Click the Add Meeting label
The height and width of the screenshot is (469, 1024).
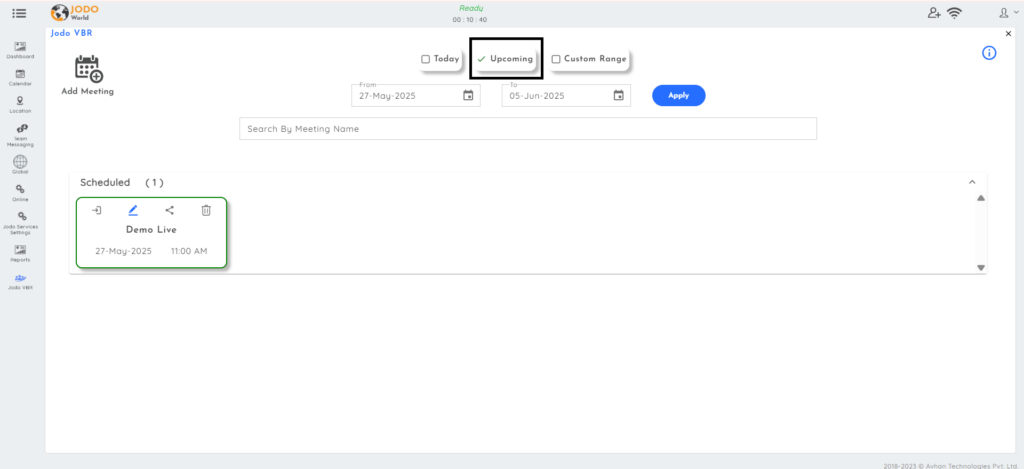tap(88, 91)
